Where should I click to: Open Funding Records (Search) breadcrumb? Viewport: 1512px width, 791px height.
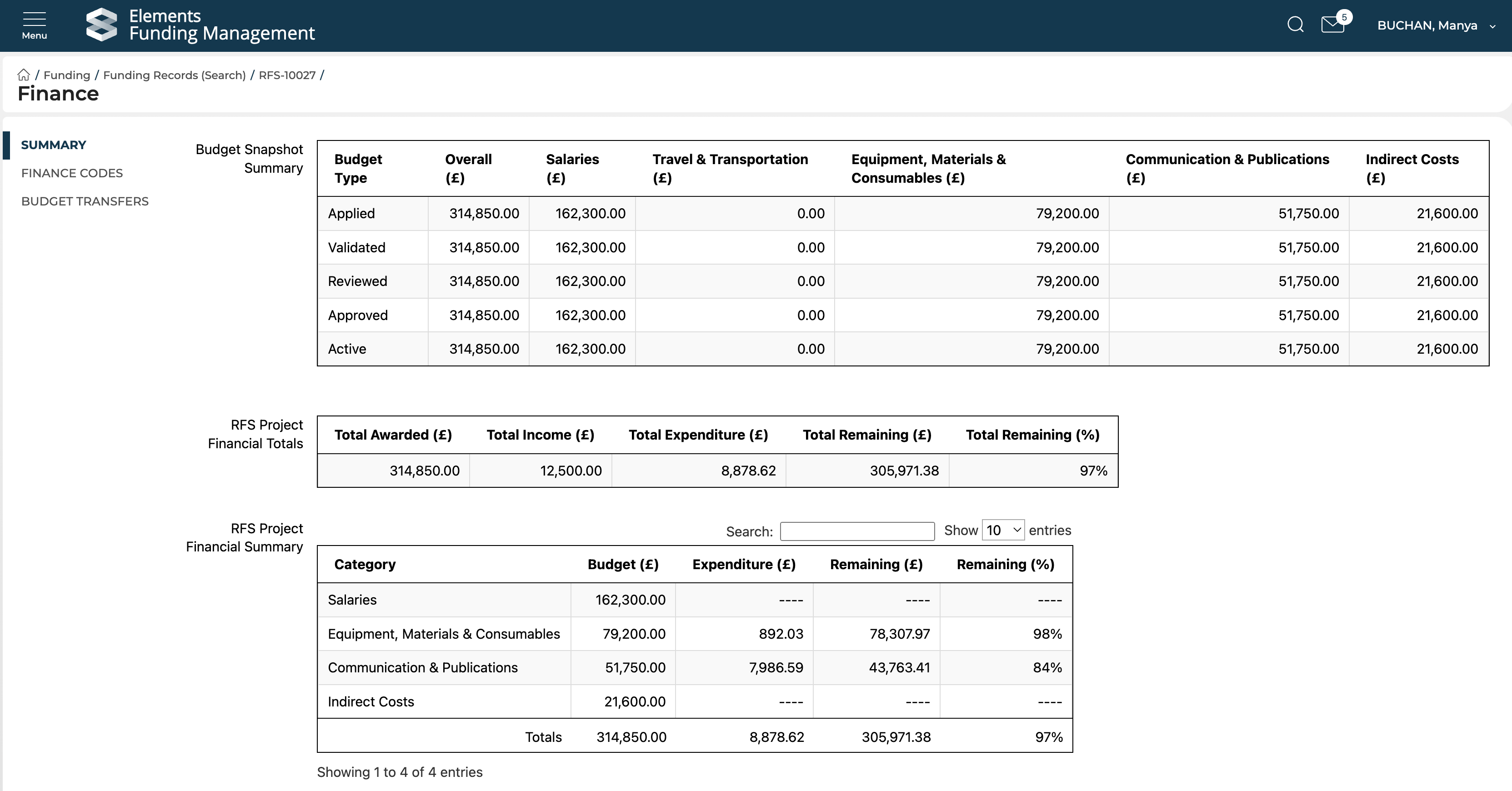(x=174, y=75)
